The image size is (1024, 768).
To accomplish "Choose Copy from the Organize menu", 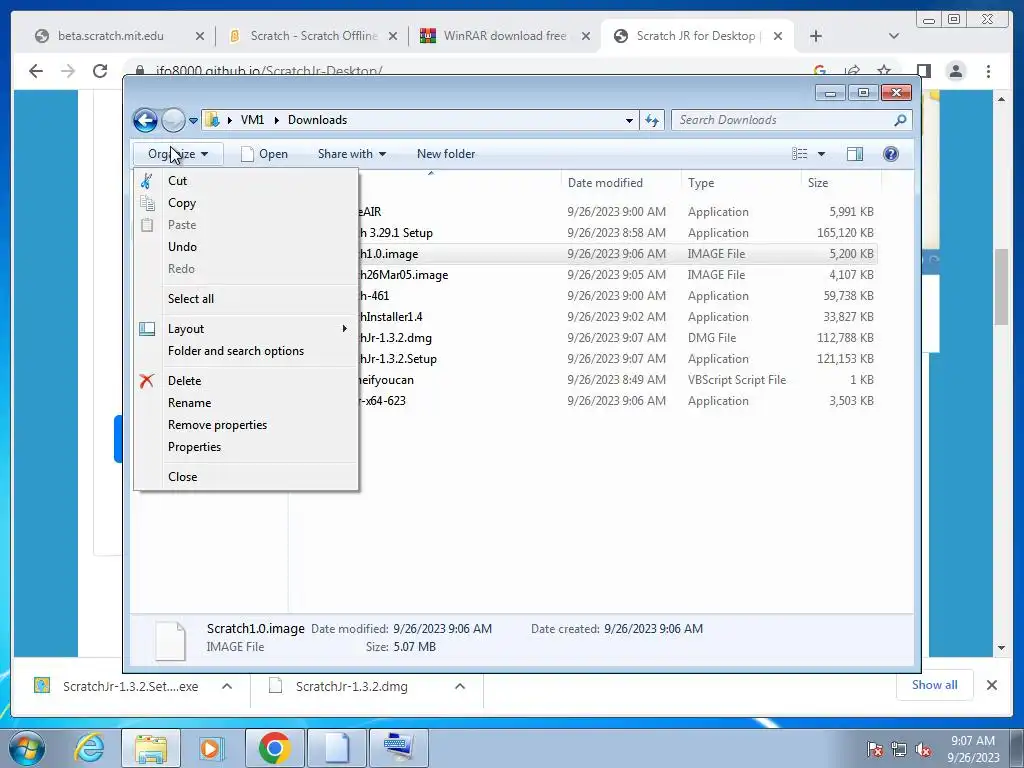I will 246,203.
